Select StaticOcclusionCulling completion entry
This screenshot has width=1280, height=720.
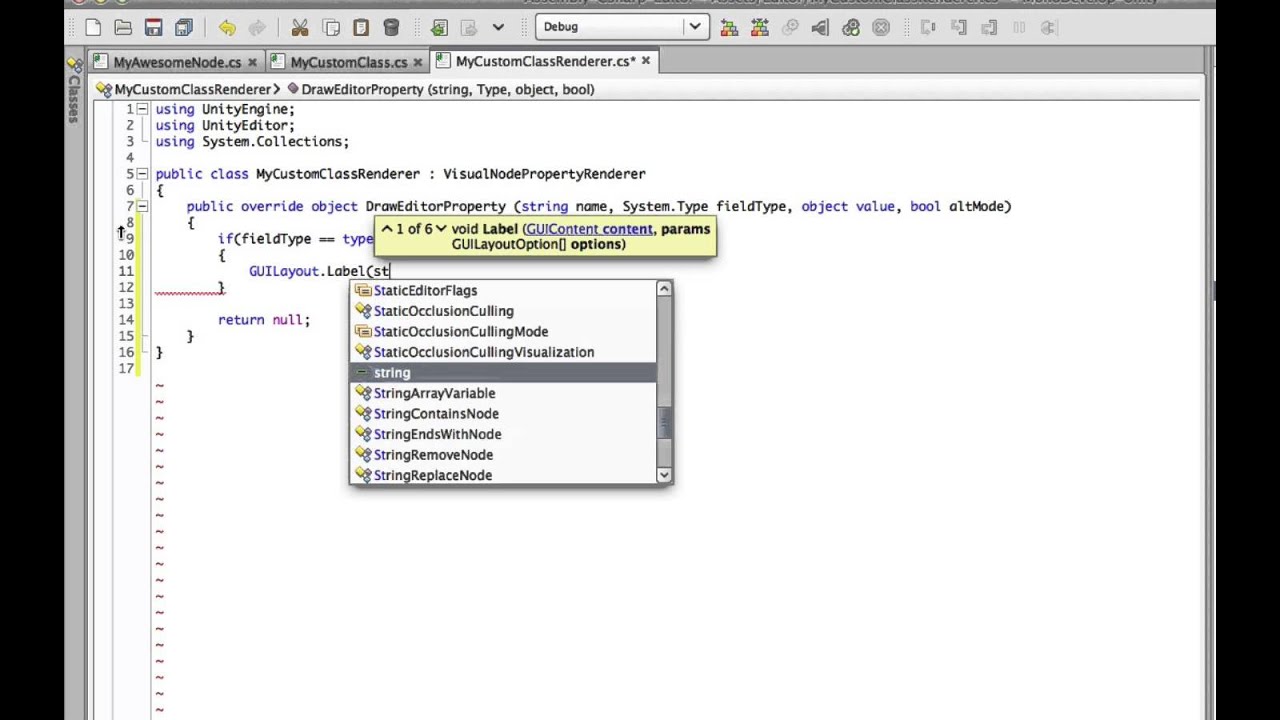[x=503, y=311]
